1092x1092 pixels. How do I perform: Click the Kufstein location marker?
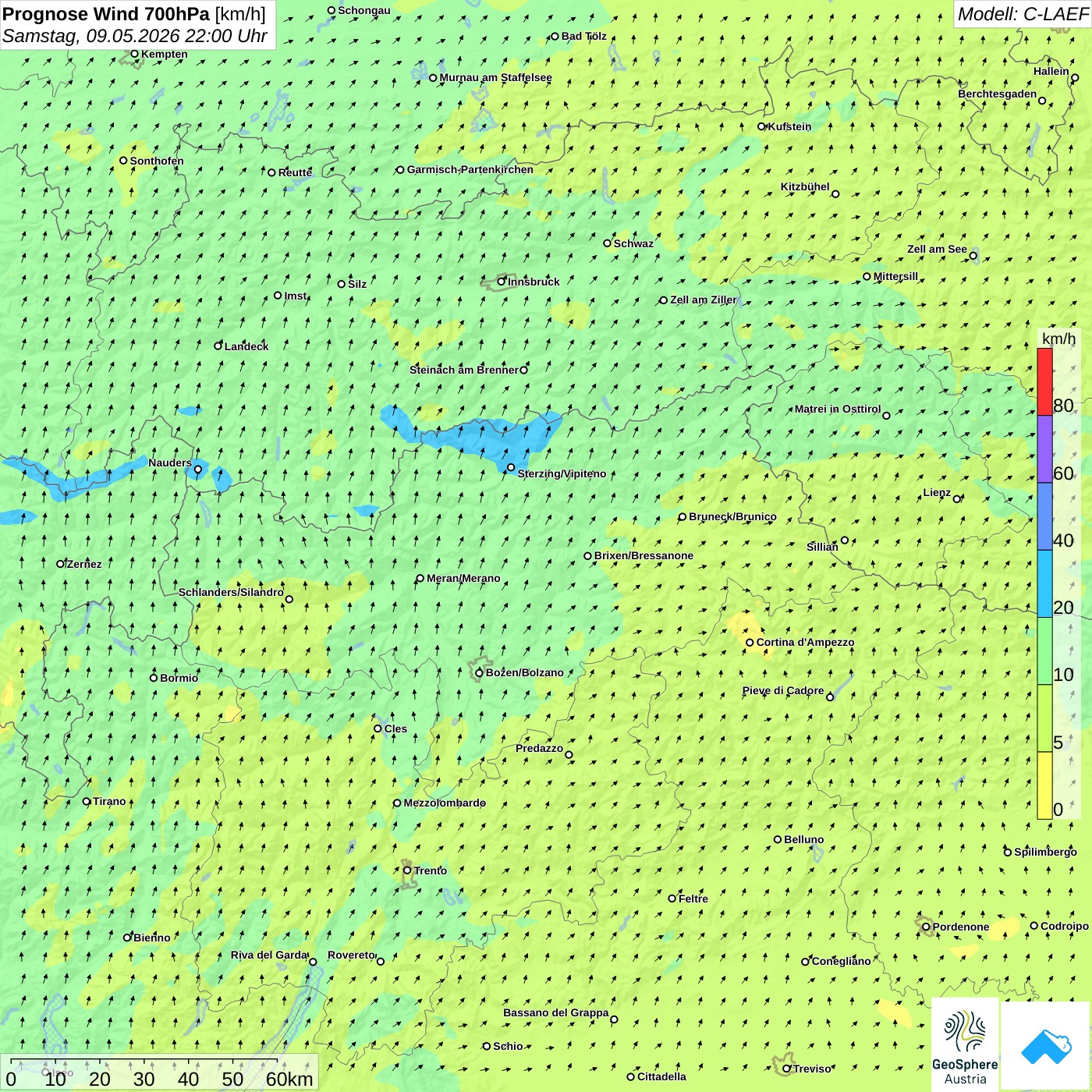click(762, 126)
